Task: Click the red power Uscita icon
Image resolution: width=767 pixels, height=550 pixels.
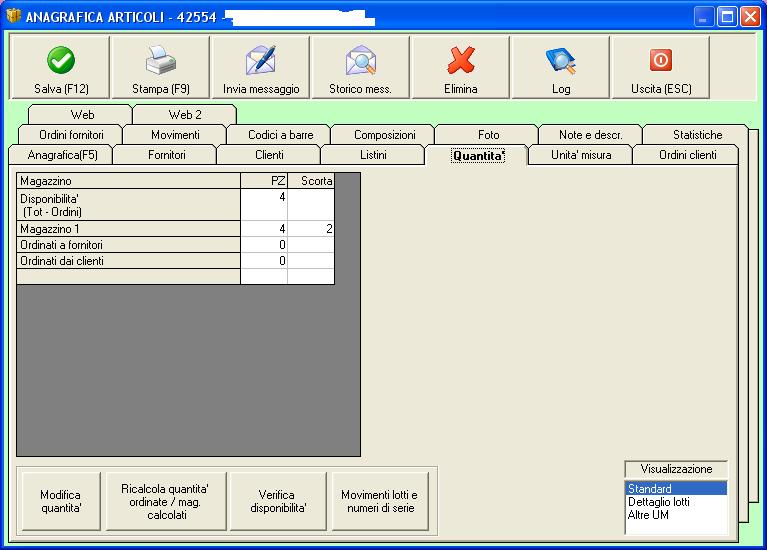Action: (x=661, y=60)
